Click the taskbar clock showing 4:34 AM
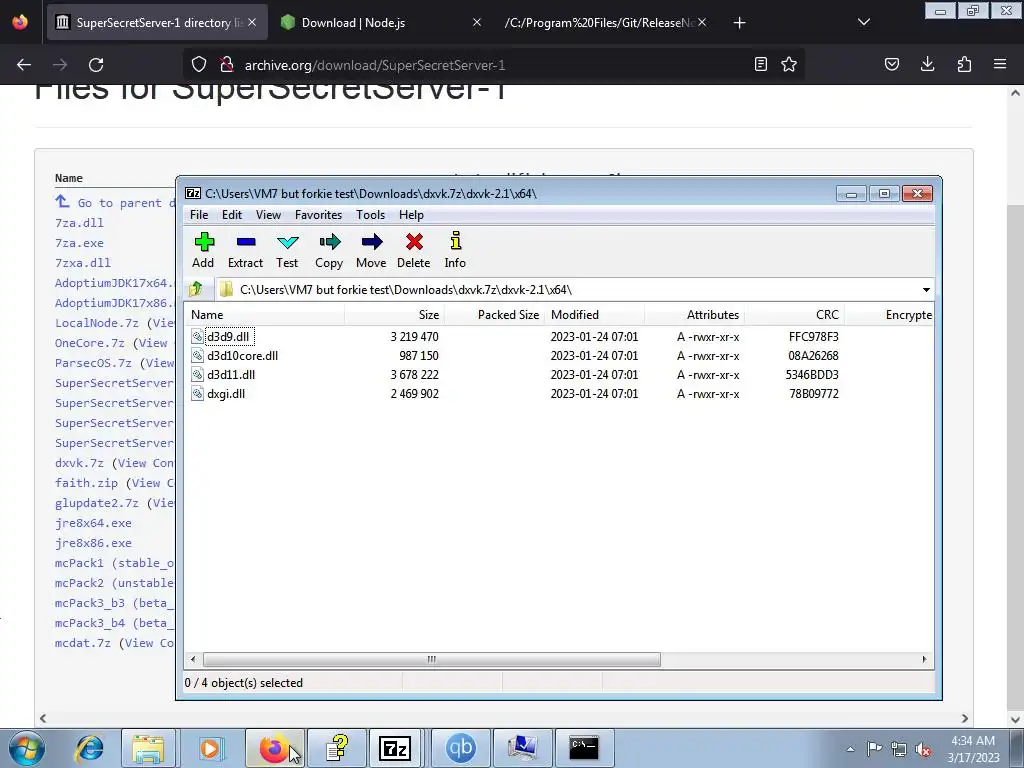 (x=973, y=749)
